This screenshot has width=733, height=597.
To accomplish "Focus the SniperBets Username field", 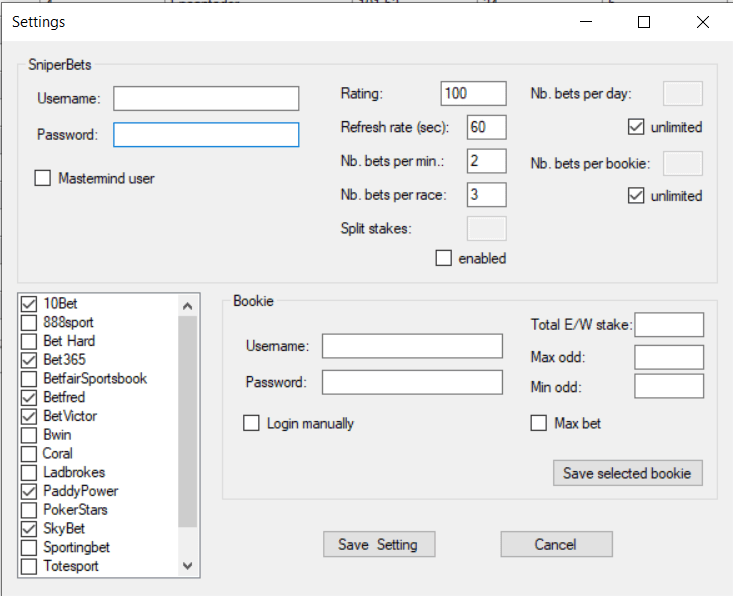I will tap(206, 98).
